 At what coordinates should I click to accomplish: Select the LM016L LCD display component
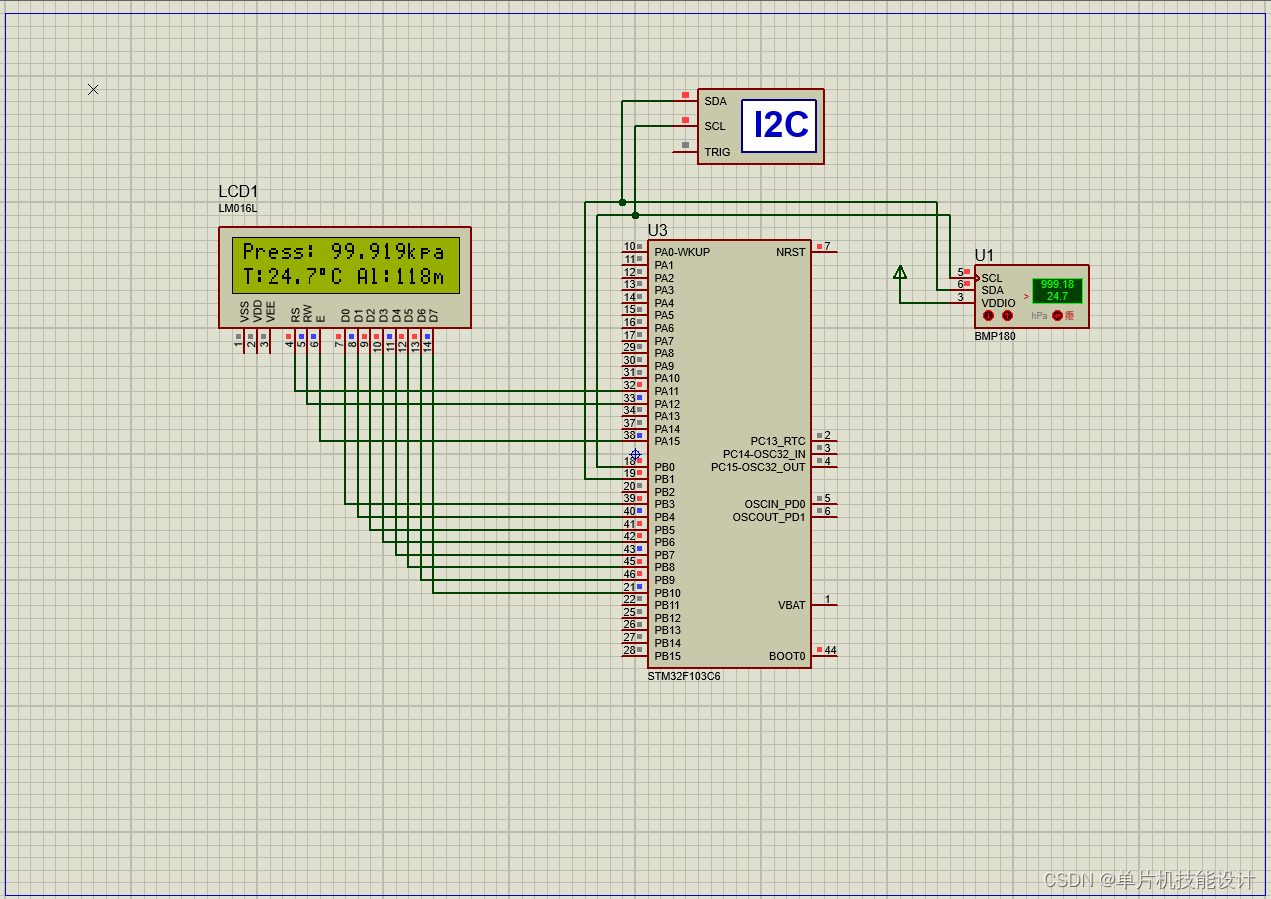point(345,277)
